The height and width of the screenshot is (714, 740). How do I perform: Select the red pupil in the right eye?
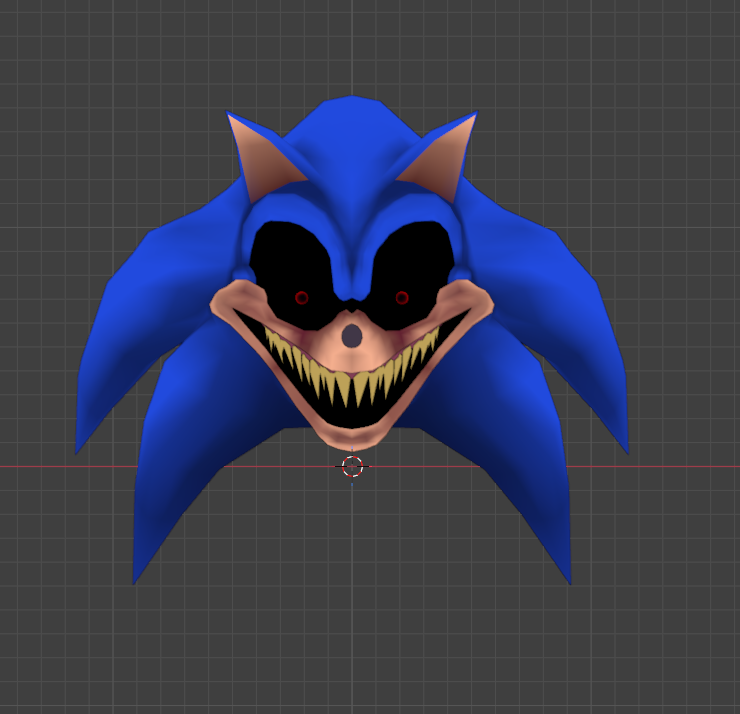(x=402, y=297)
